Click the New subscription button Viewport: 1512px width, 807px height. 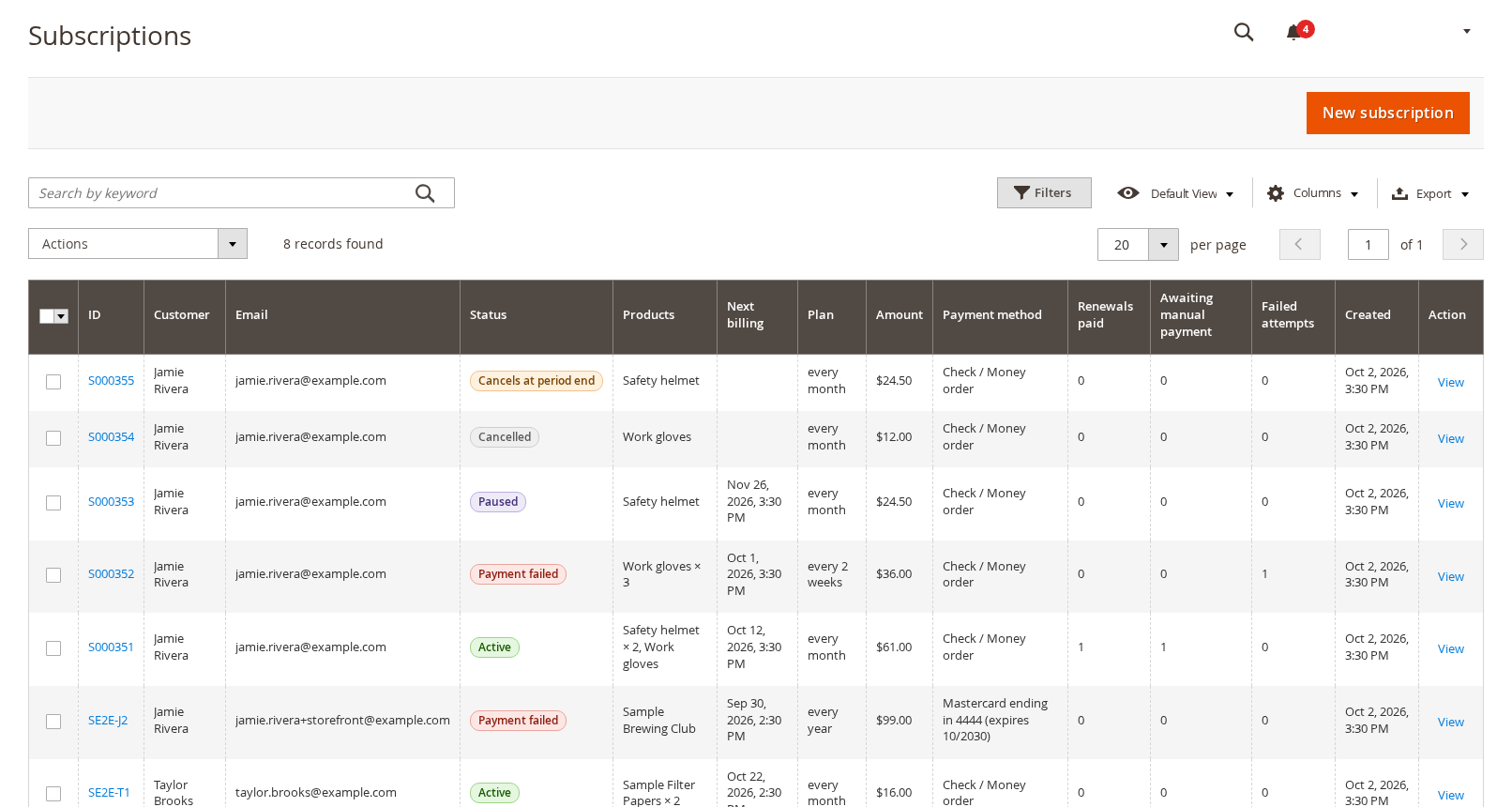(1387, 113)
